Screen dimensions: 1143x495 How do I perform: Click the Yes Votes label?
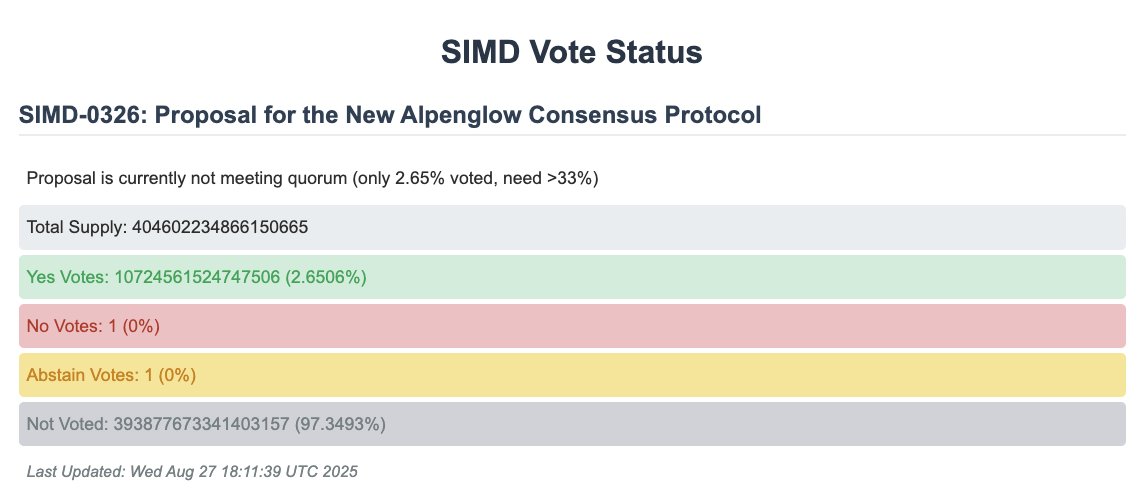tap(68, 277)
